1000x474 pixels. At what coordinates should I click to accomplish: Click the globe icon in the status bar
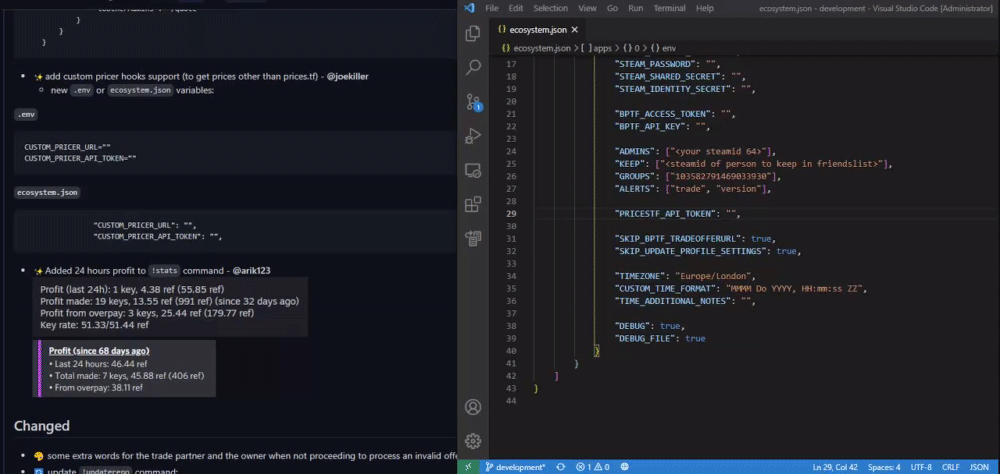pyautogui.click(x=624, y=467)
